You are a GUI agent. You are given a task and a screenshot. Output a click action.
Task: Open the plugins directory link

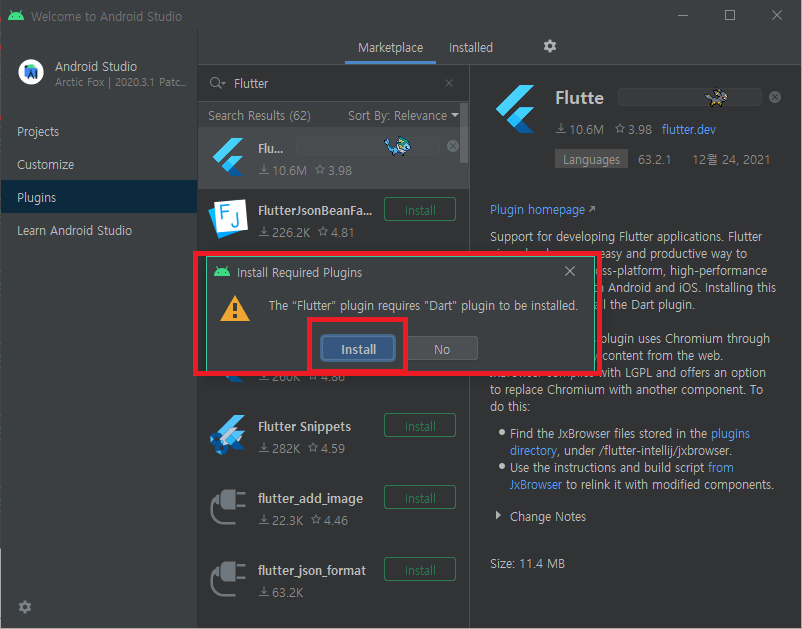(x=630, y=442)
